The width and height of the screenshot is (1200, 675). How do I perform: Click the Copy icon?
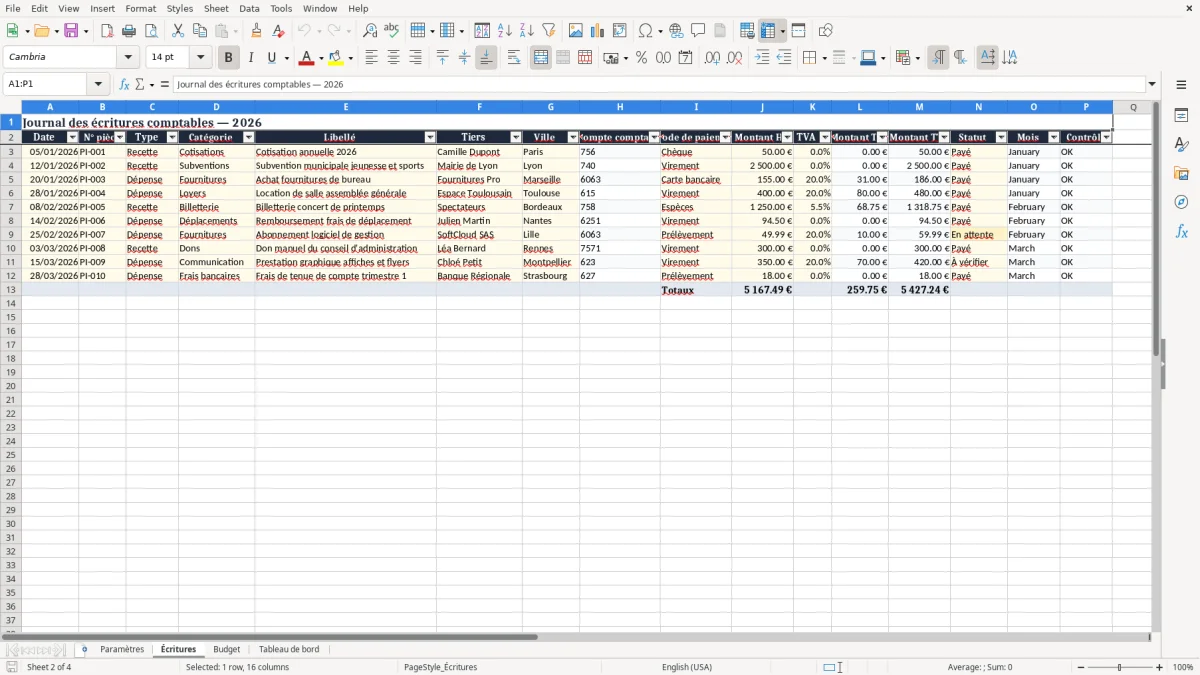[x=200, y=31]
